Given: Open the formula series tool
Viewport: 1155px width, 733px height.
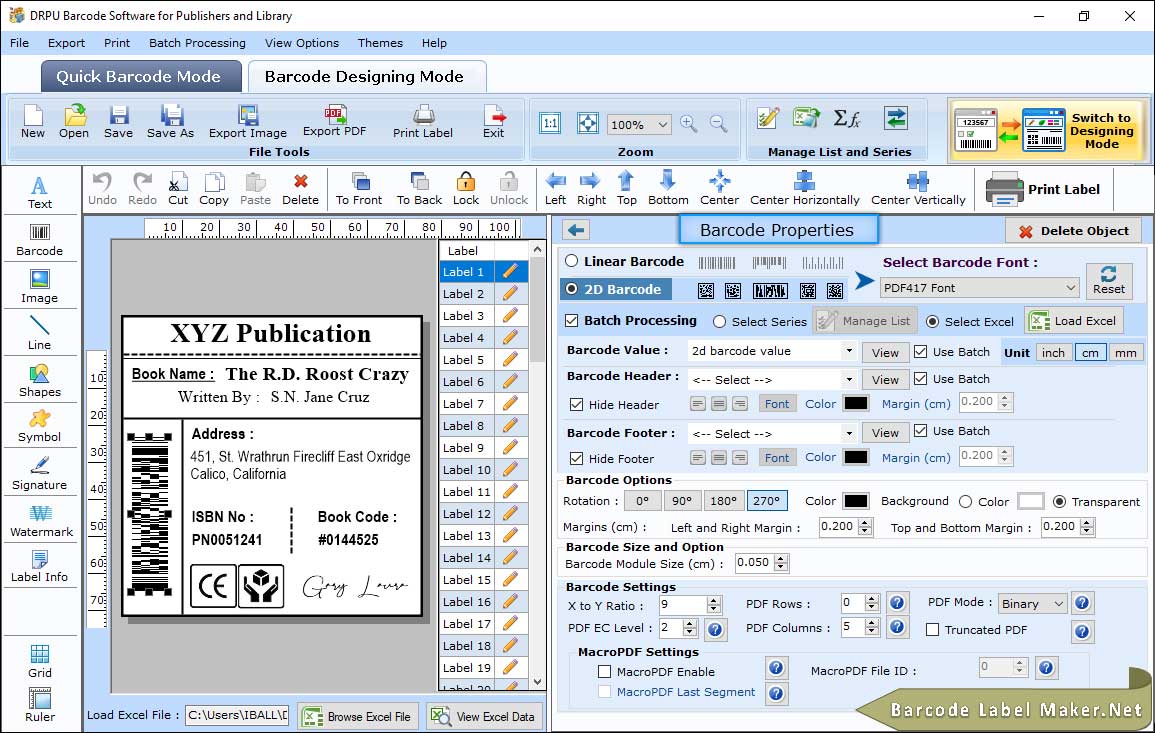Looking at the screenshot, I should [x=846, y=118].
